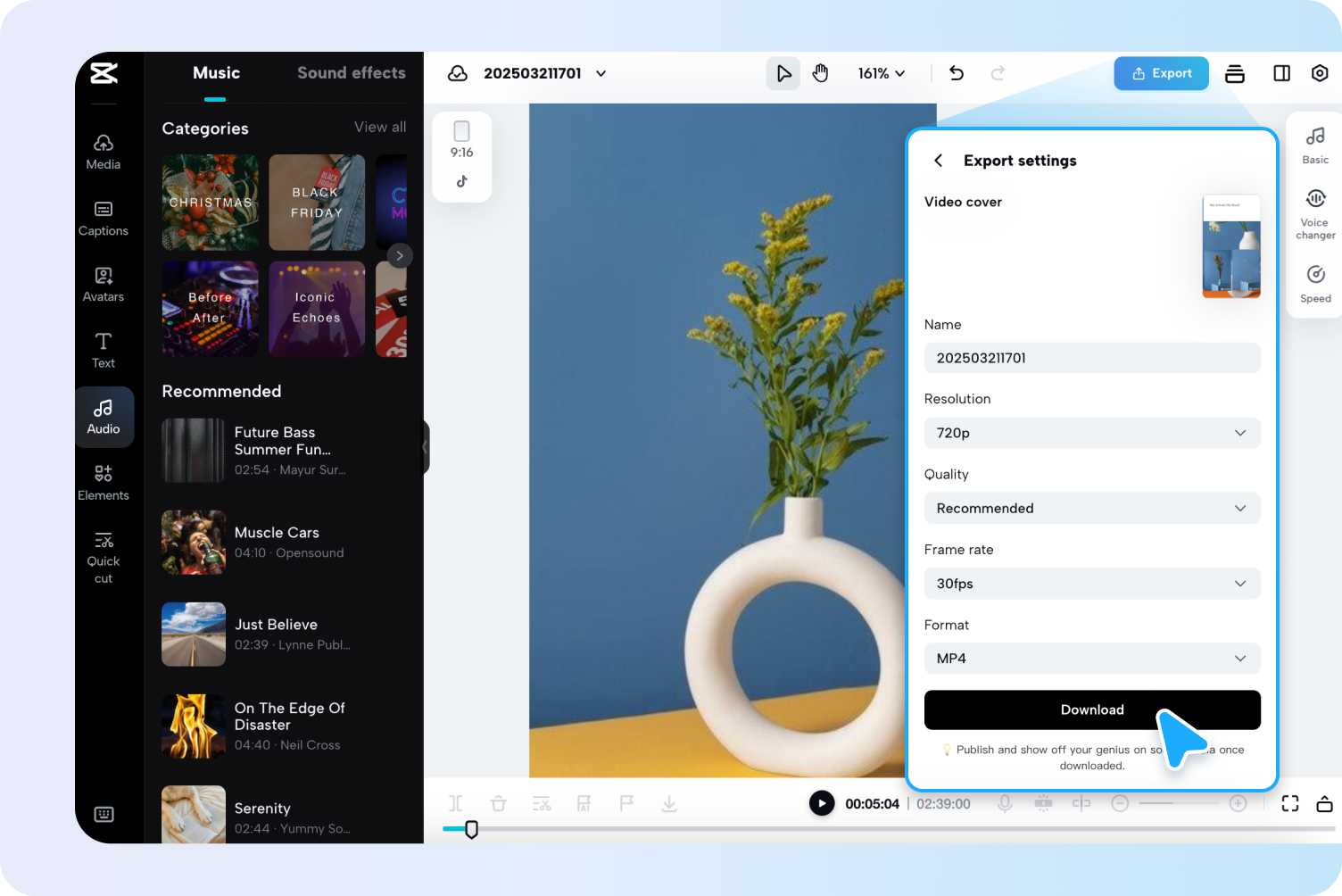1342x896 pixels.
Task: Click the AI marker icon in timeline toolbar
Action: click(x=584, y=803)
